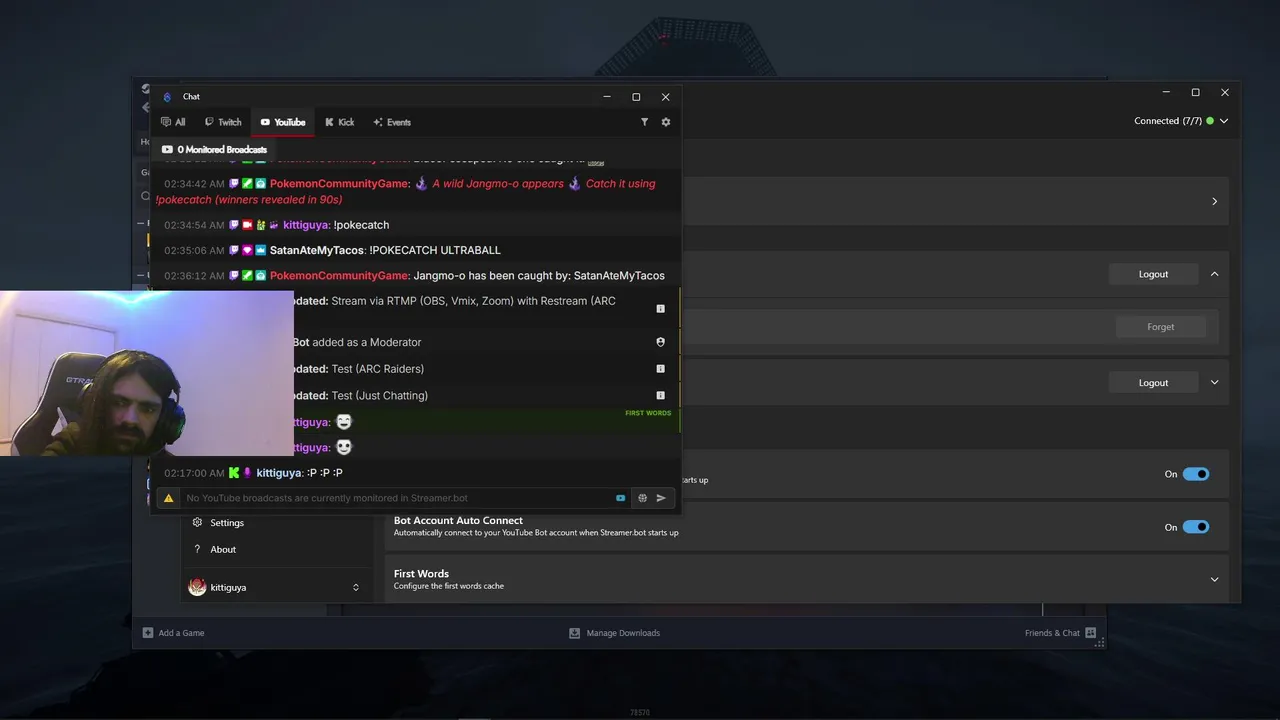The image size is (1280, 720).
Task: Click Manage Downloads link
Action: point(623,633)
